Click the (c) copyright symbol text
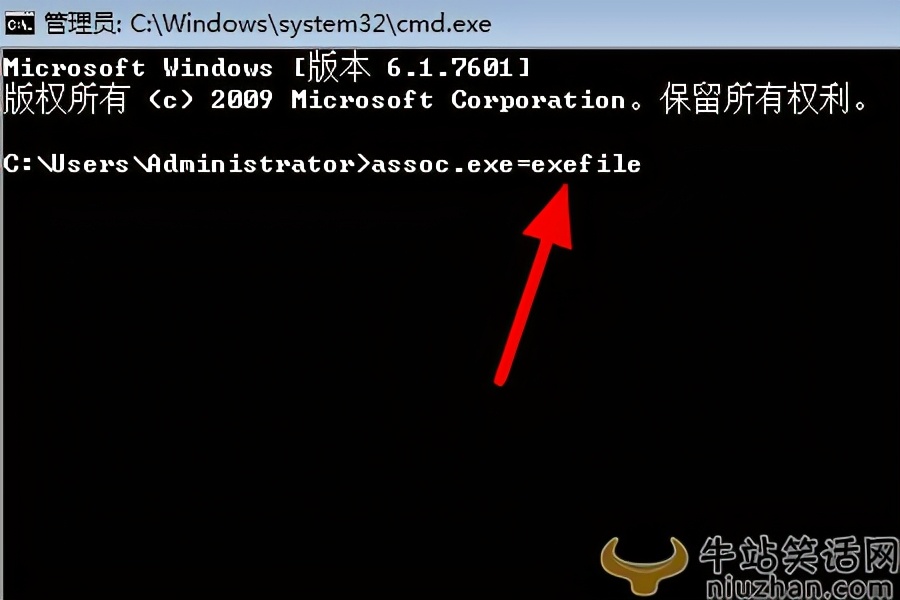Screen dimensions: 900x600 click(171, 100)
